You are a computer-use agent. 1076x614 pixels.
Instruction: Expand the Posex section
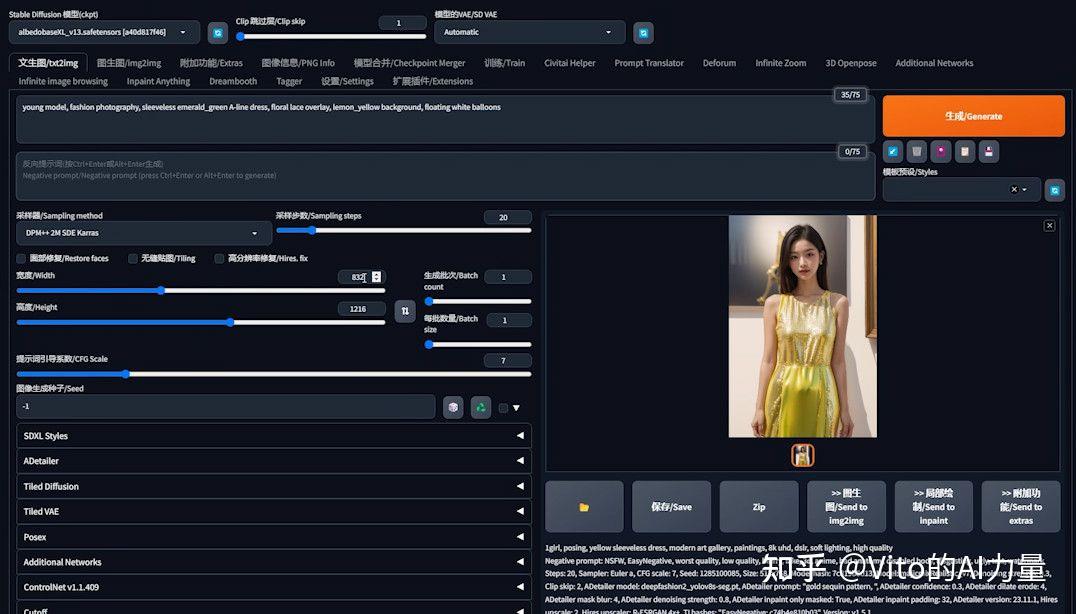click(274, 537)
